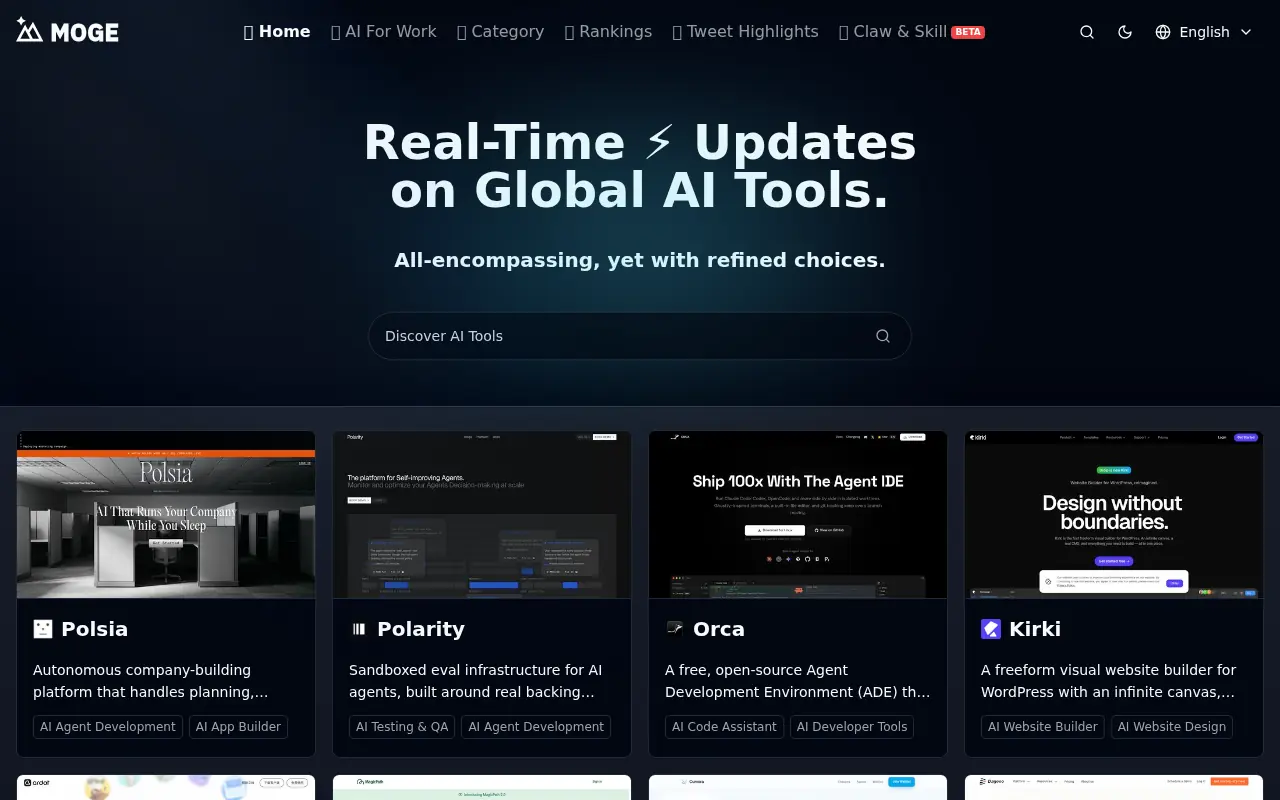This screenshot has height=800, width=1280.
Task: Open the search icon in header
Action: [x=1087, y=32]
